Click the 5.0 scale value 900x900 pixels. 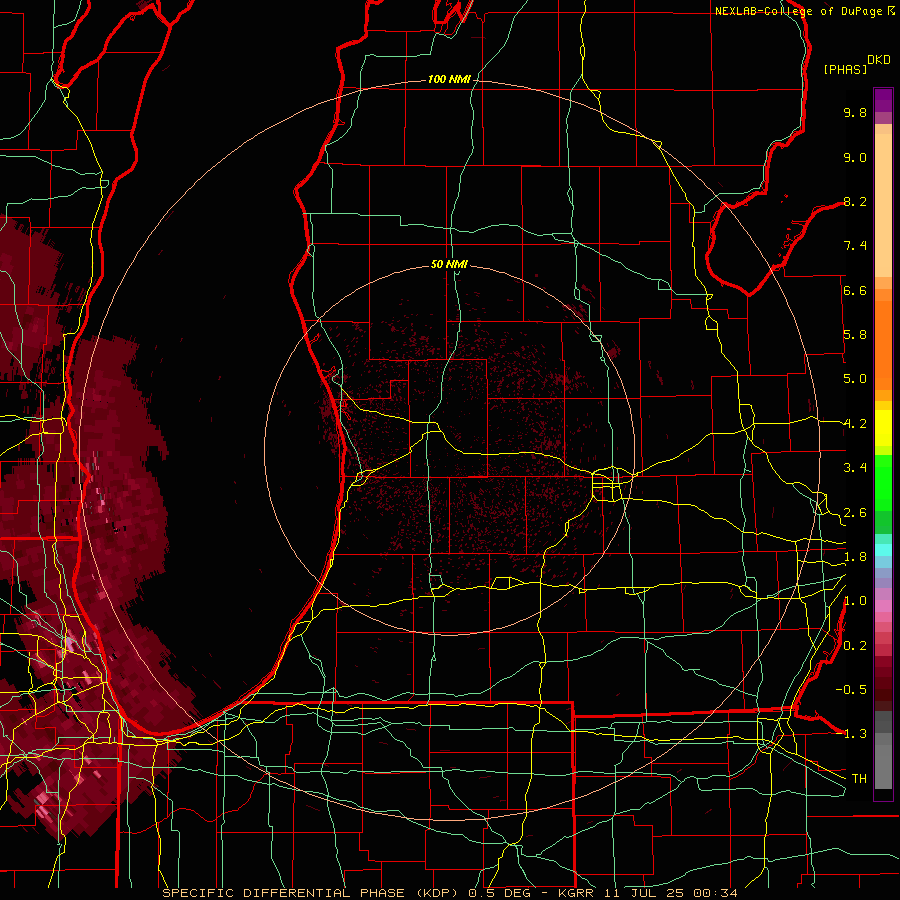click(855, 379)
